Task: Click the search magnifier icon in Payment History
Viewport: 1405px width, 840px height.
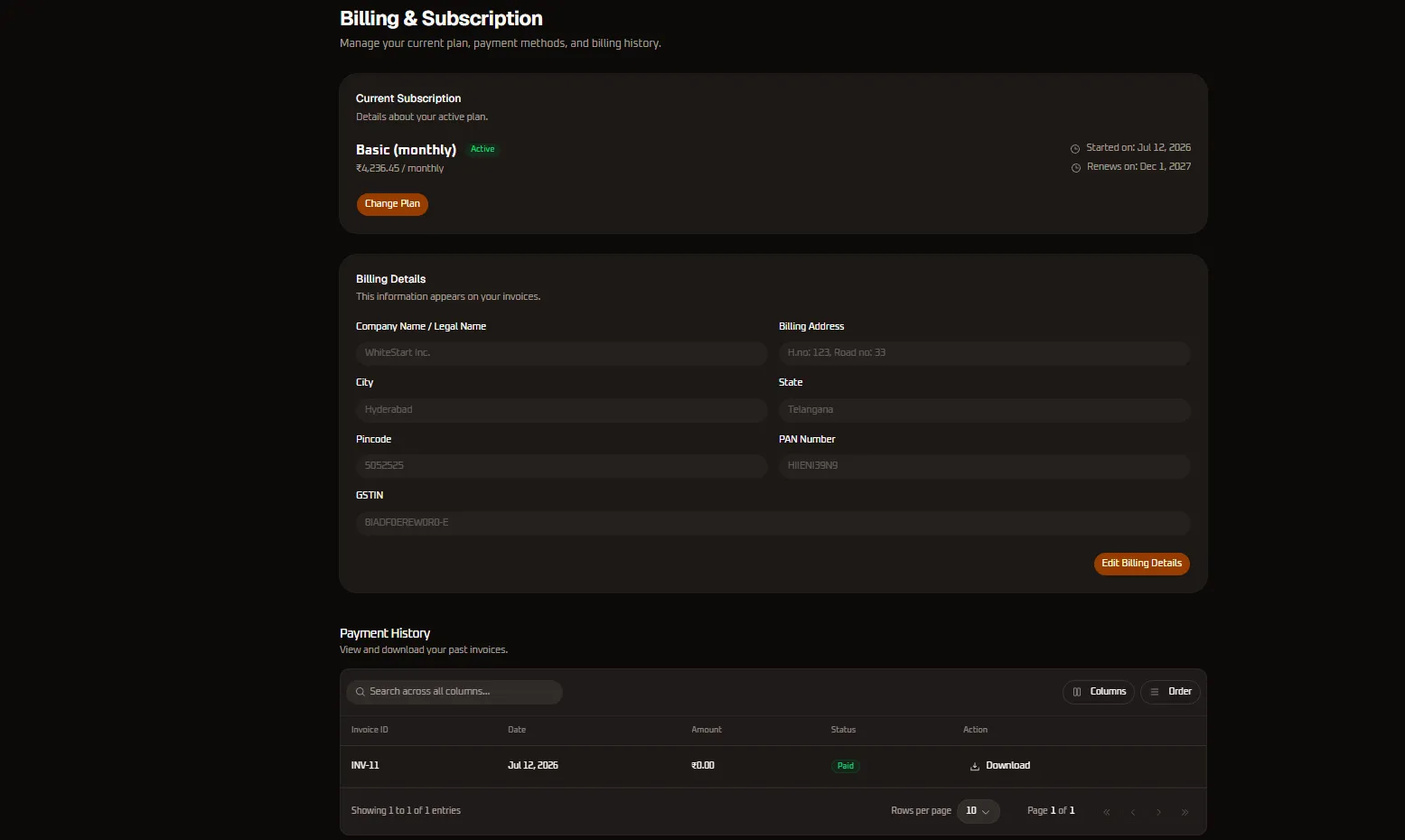Action: point(361,692)
